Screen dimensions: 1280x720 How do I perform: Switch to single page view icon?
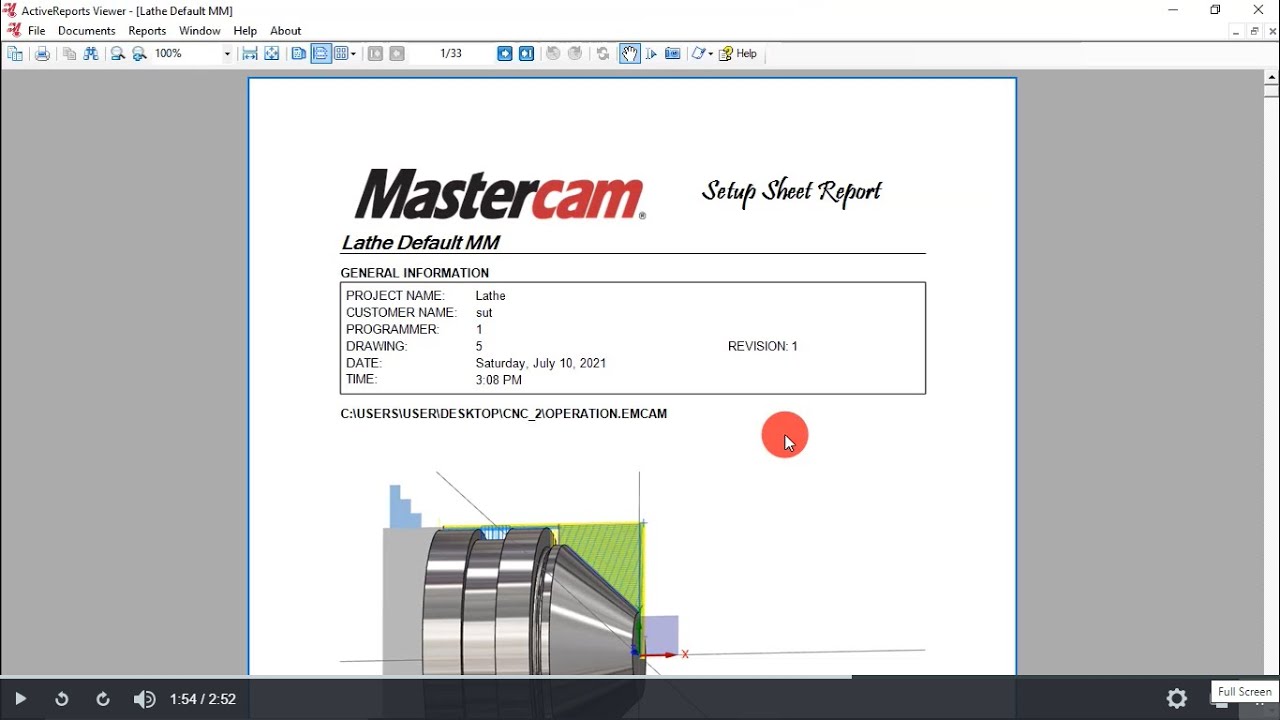point(298,54)
